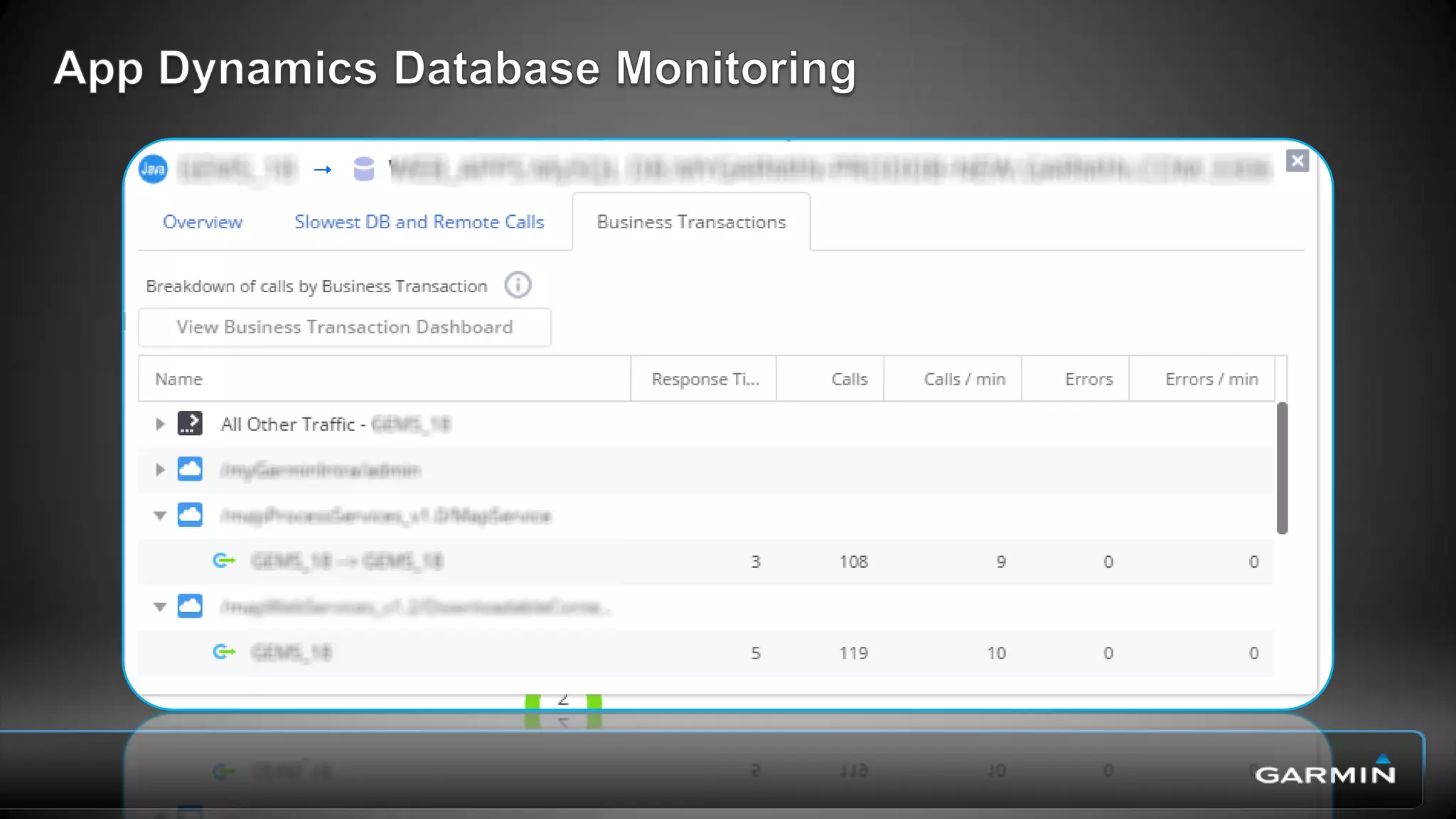Click the database cylinder icon
1456x819 pixels.
pyautogui.click(x=363, y=169)
